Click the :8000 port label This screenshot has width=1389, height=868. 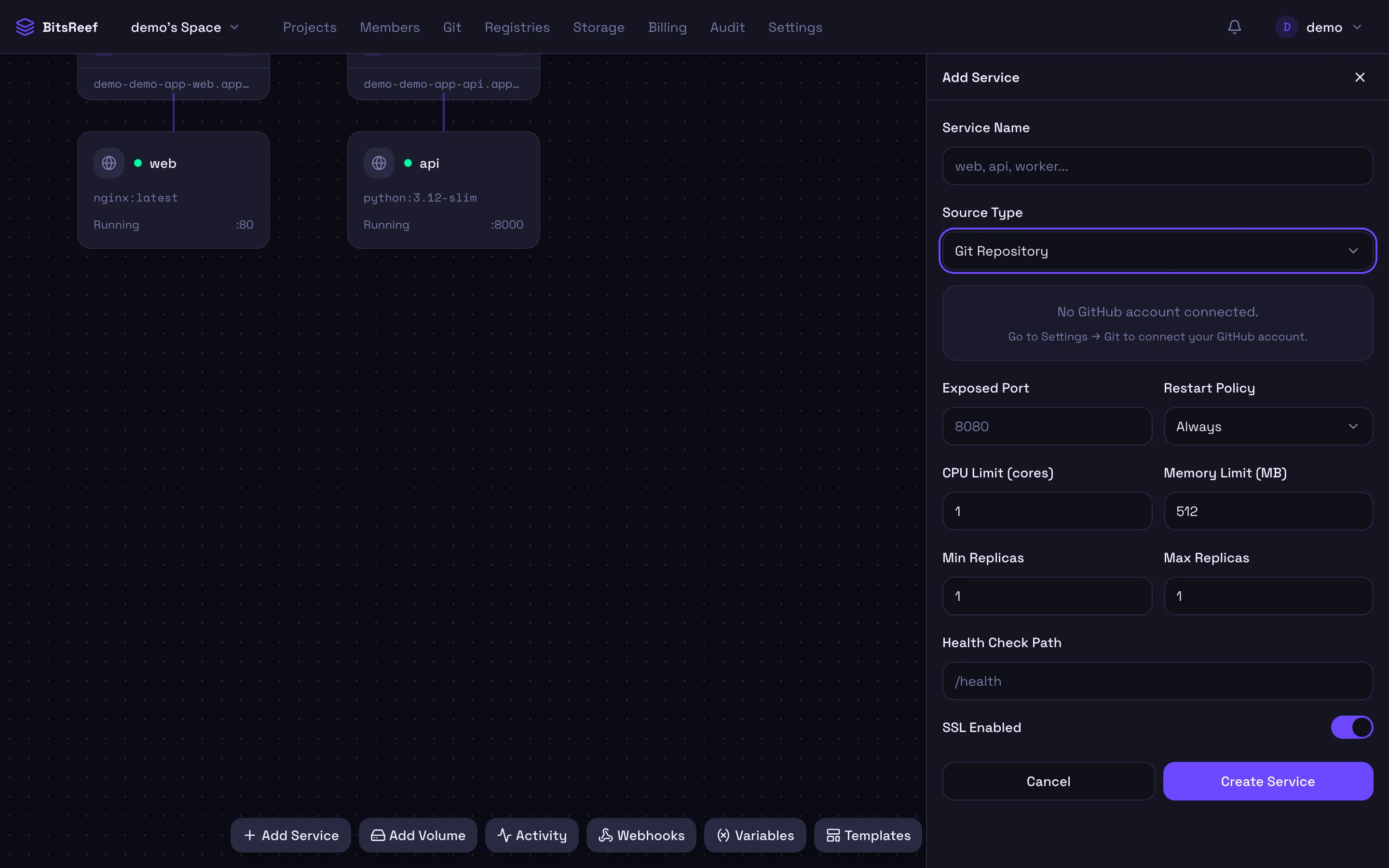[507, 225]
